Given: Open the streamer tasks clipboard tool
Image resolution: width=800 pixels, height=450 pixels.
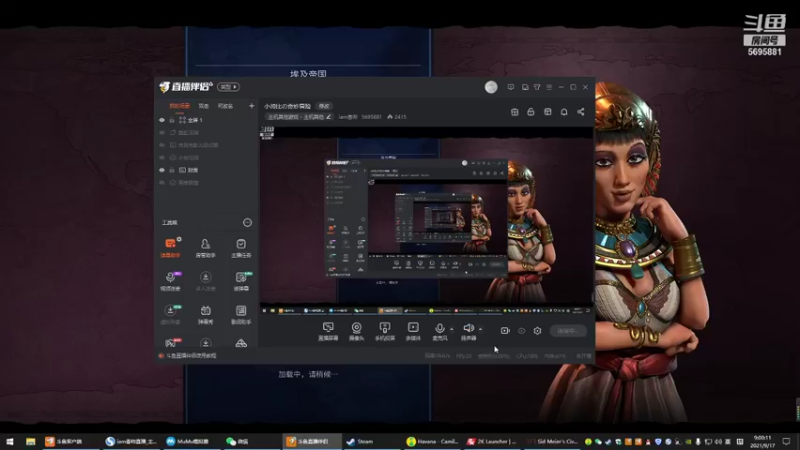Looking at the screenshot, I should (241, 247).
